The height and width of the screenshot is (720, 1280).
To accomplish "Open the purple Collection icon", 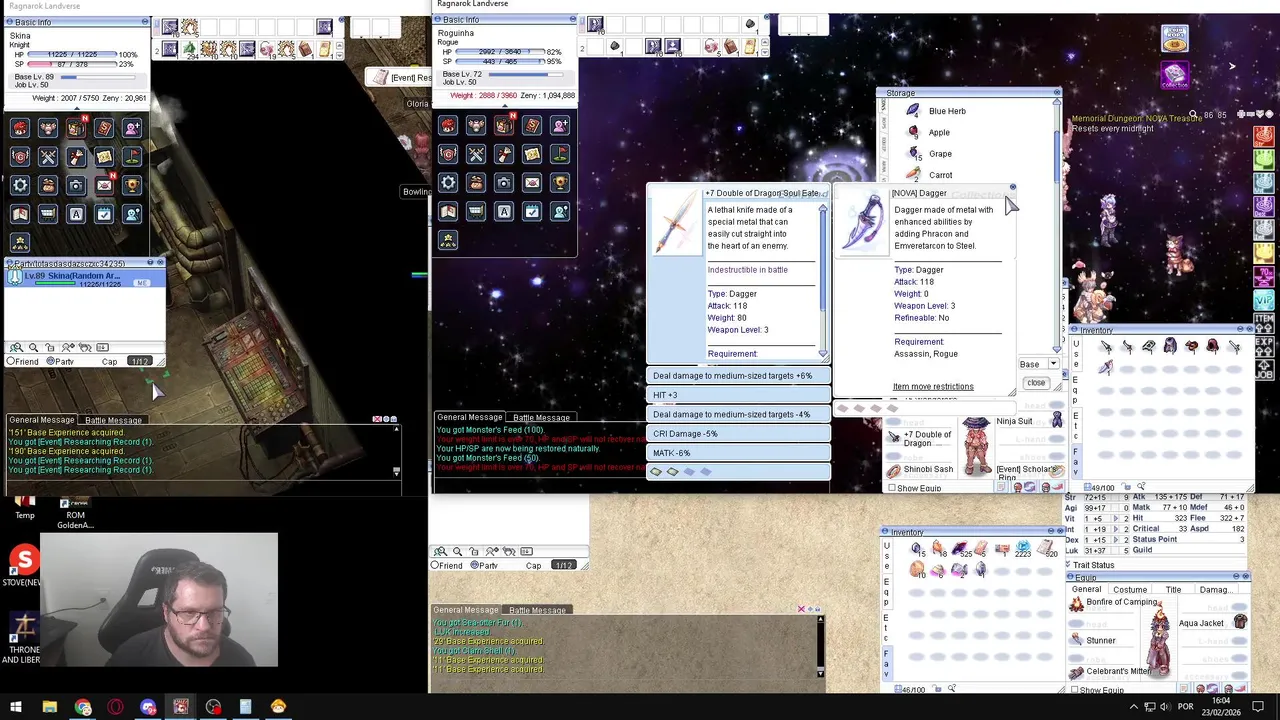I will pos(1175,76).
